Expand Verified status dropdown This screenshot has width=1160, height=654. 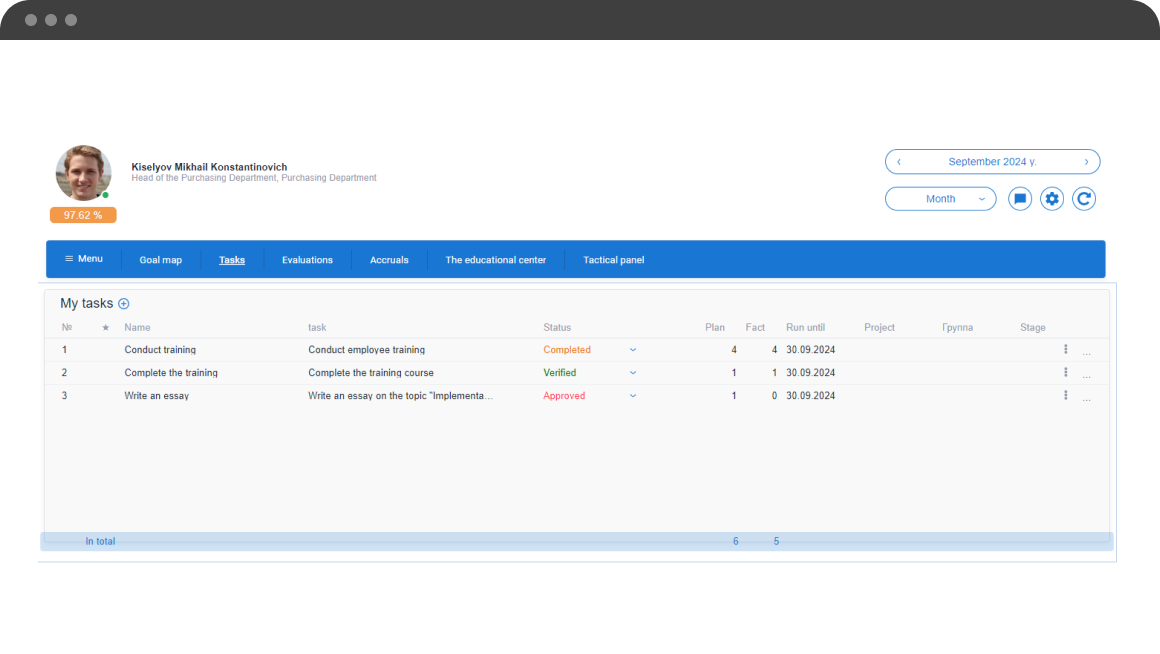[x=633, y=373]
